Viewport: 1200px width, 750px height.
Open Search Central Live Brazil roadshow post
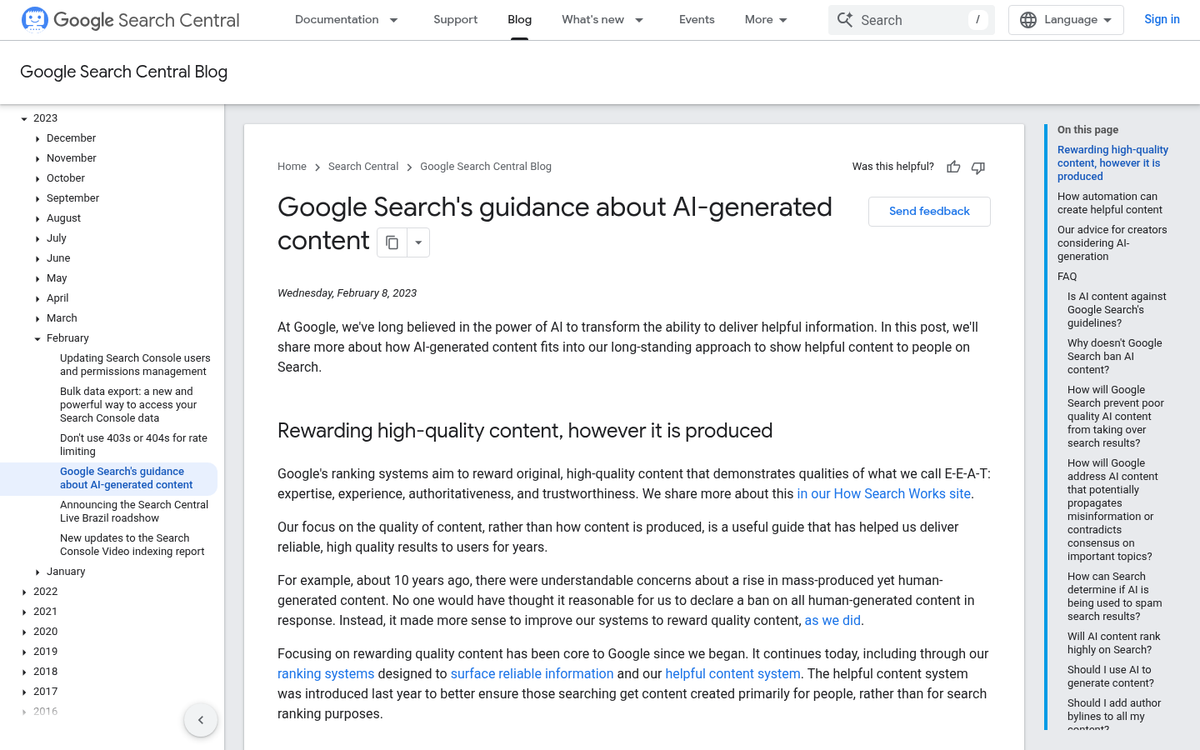tap(134, 511)
